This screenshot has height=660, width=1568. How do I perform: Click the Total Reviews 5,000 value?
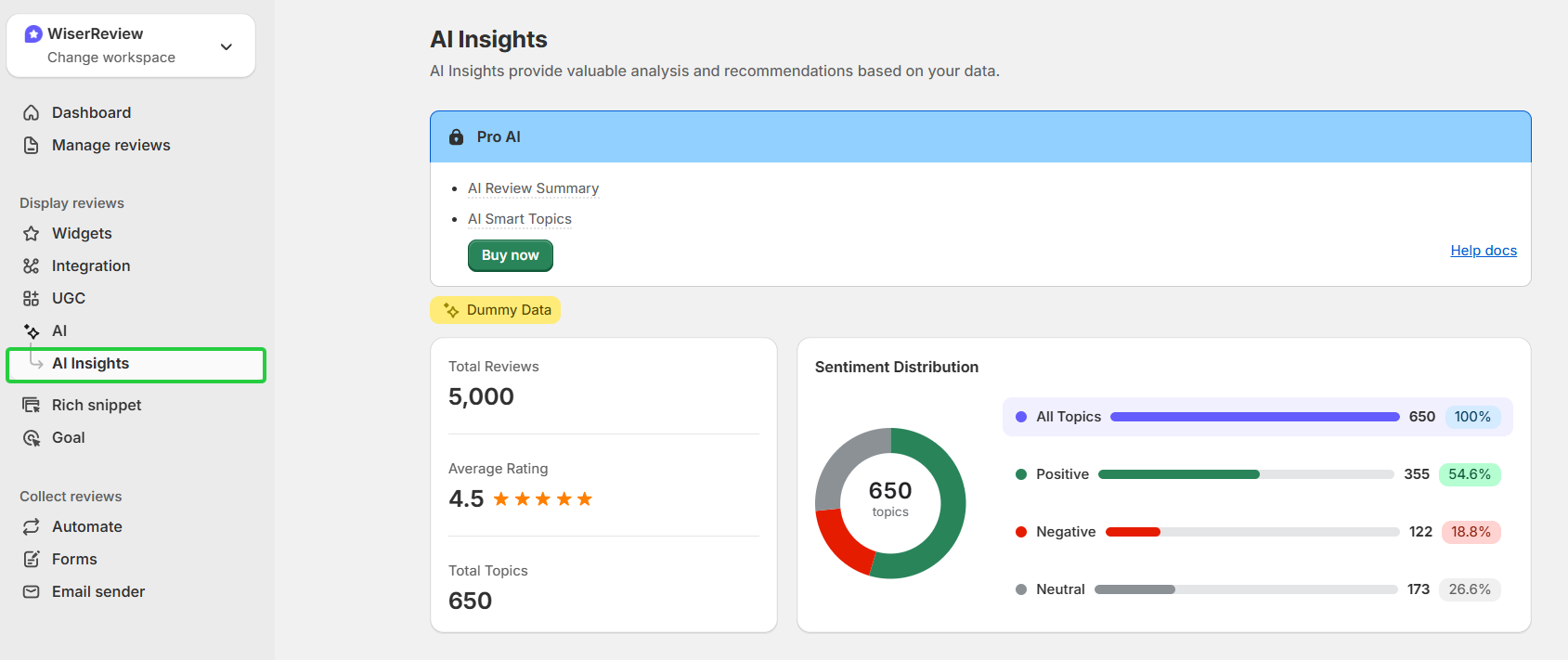point(481,396)
